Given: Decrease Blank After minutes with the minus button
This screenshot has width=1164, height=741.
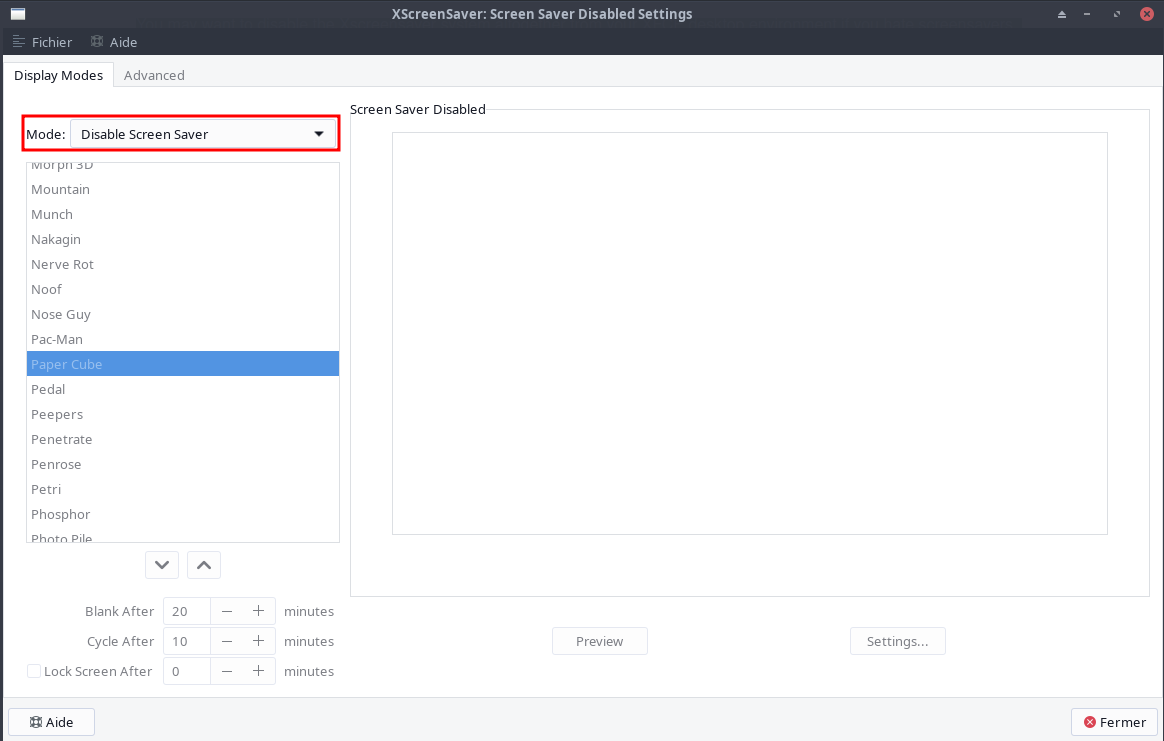Looking at the screenshot, I should point(227,611).
